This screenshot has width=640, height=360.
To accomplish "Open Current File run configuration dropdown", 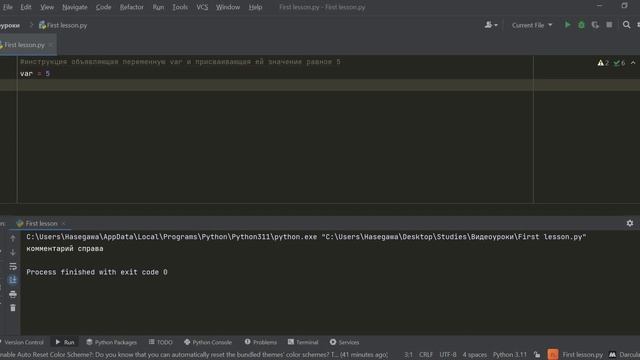I will [x=531, y=25].
